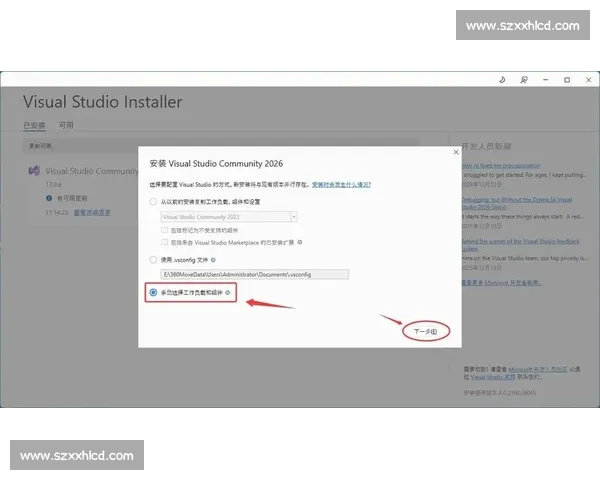
Task: Check the ignore unsupported components checkbox
Action: pyautogui.click(x=165, y=230)
